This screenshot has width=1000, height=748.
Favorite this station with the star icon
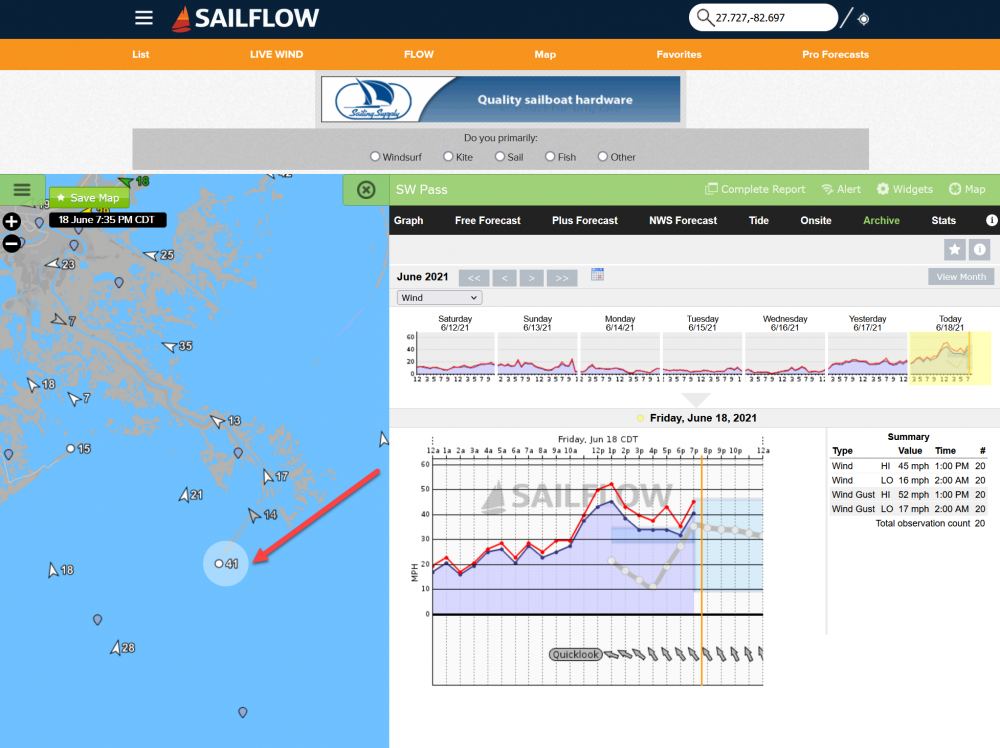[x=954, y=249]
